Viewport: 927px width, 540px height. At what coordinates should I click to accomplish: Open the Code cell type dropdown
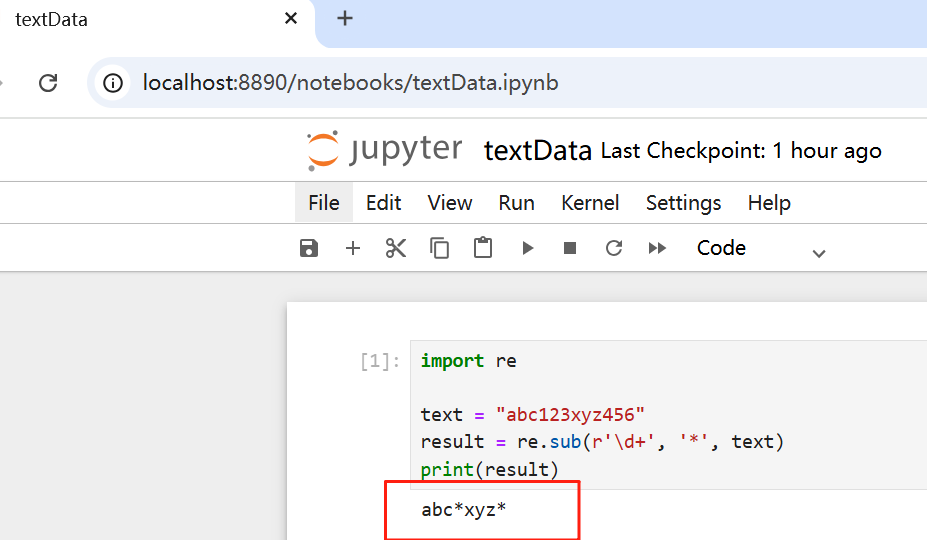point(761,248)
